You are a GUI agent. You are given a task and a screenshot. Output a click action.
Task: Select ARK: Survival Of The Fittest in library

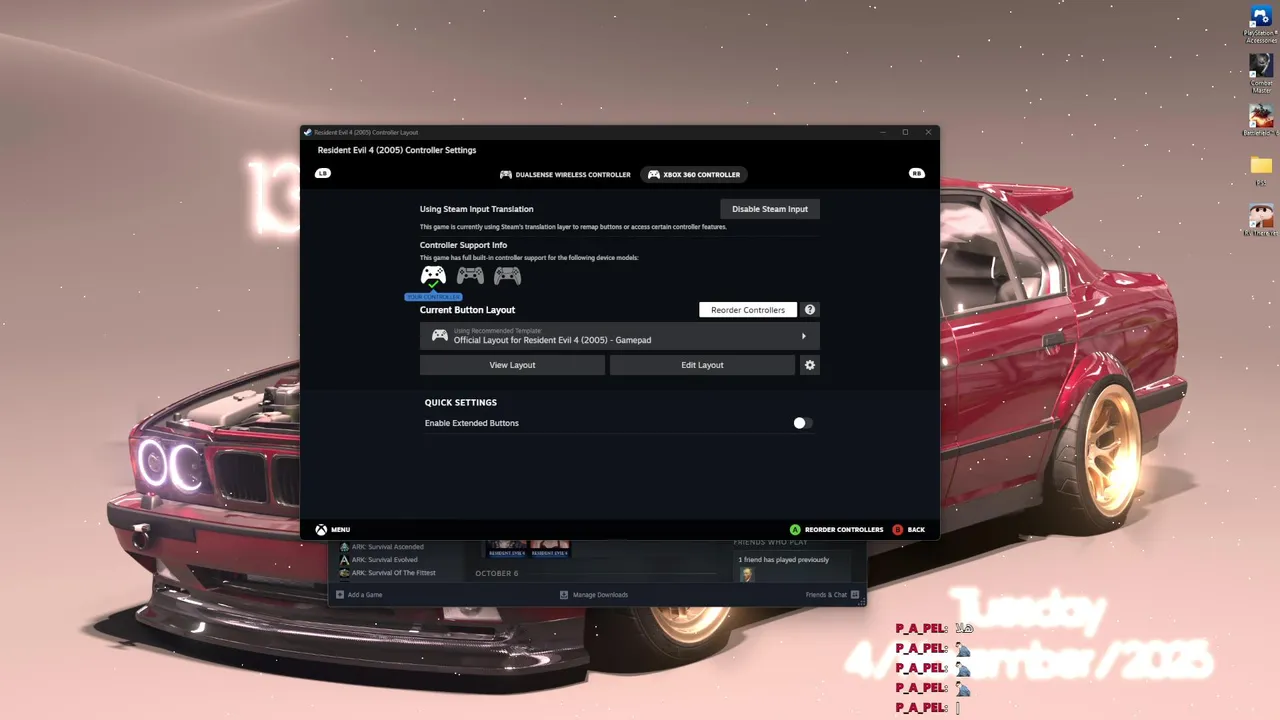388,573
